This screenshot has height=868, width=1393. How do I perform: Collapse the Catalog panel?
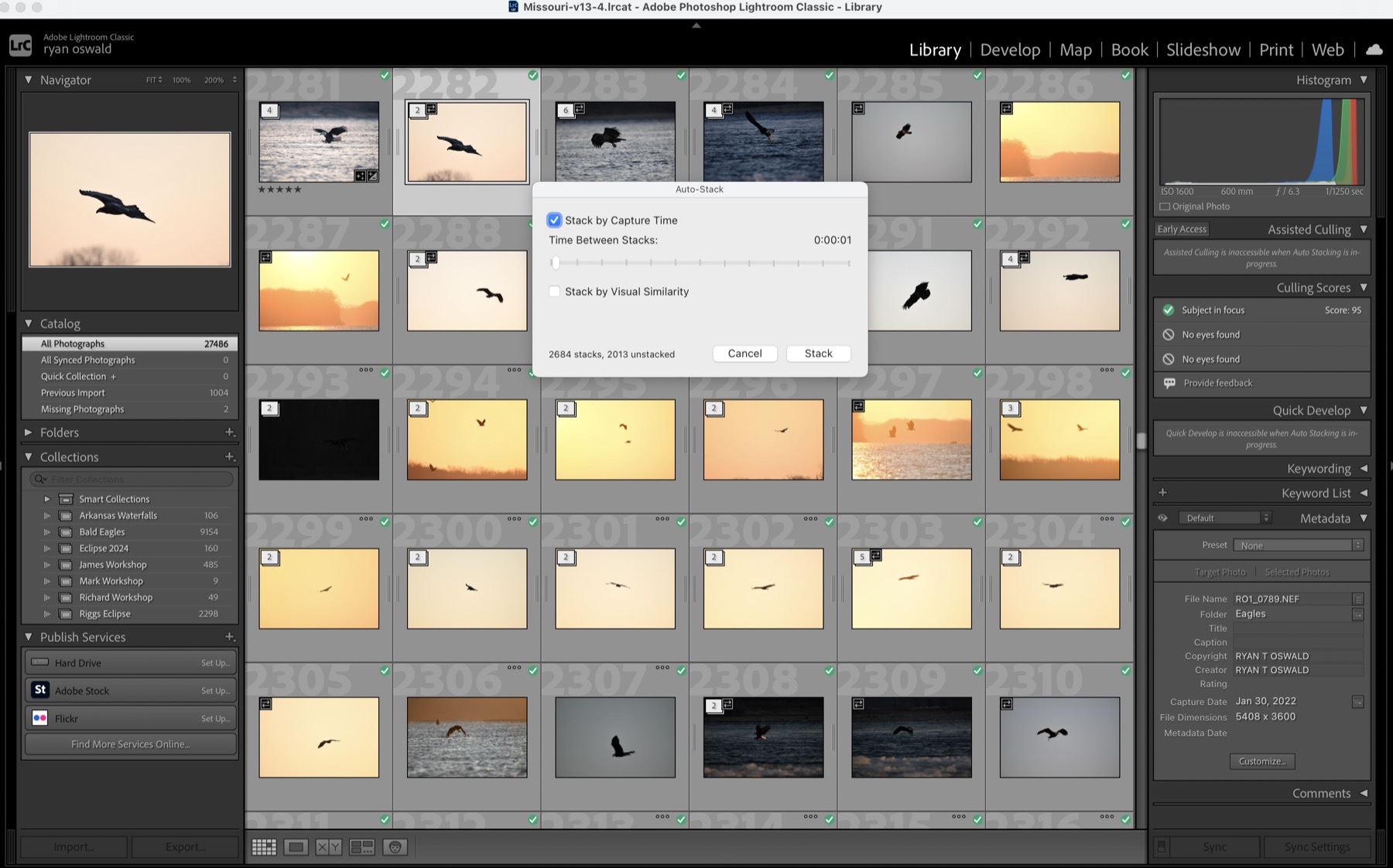click(29, 323)
